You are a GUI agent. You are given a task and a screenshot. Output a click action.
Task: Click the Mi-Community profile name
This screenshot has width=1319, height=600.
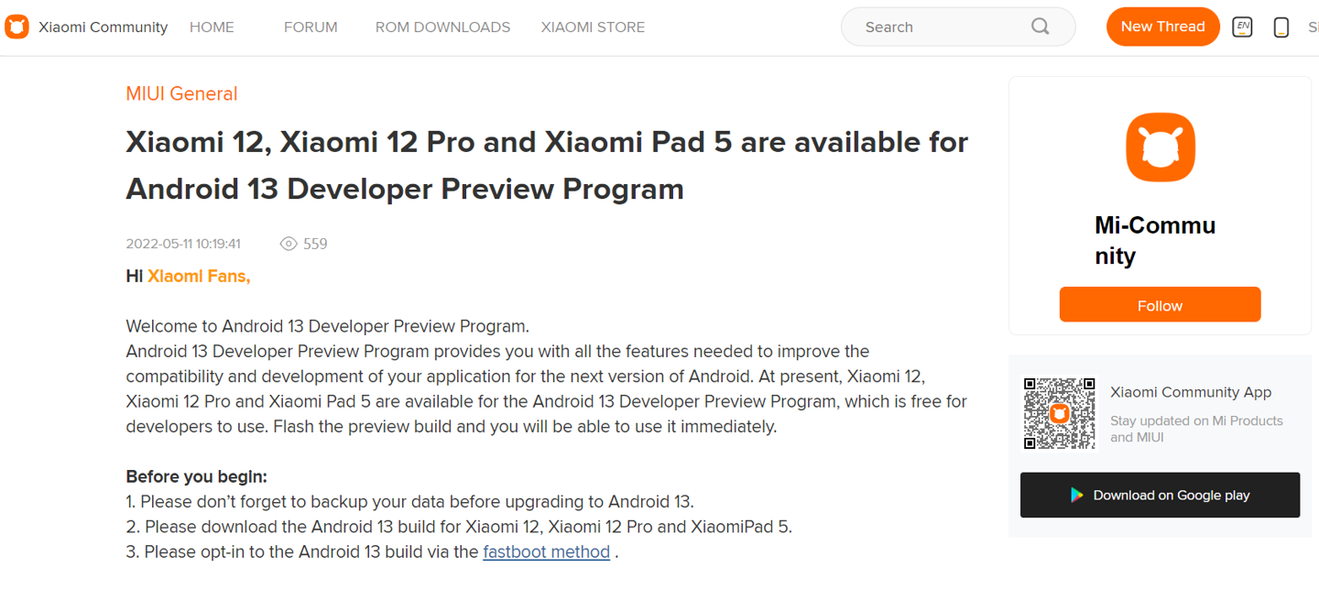tap(1155, 240)
